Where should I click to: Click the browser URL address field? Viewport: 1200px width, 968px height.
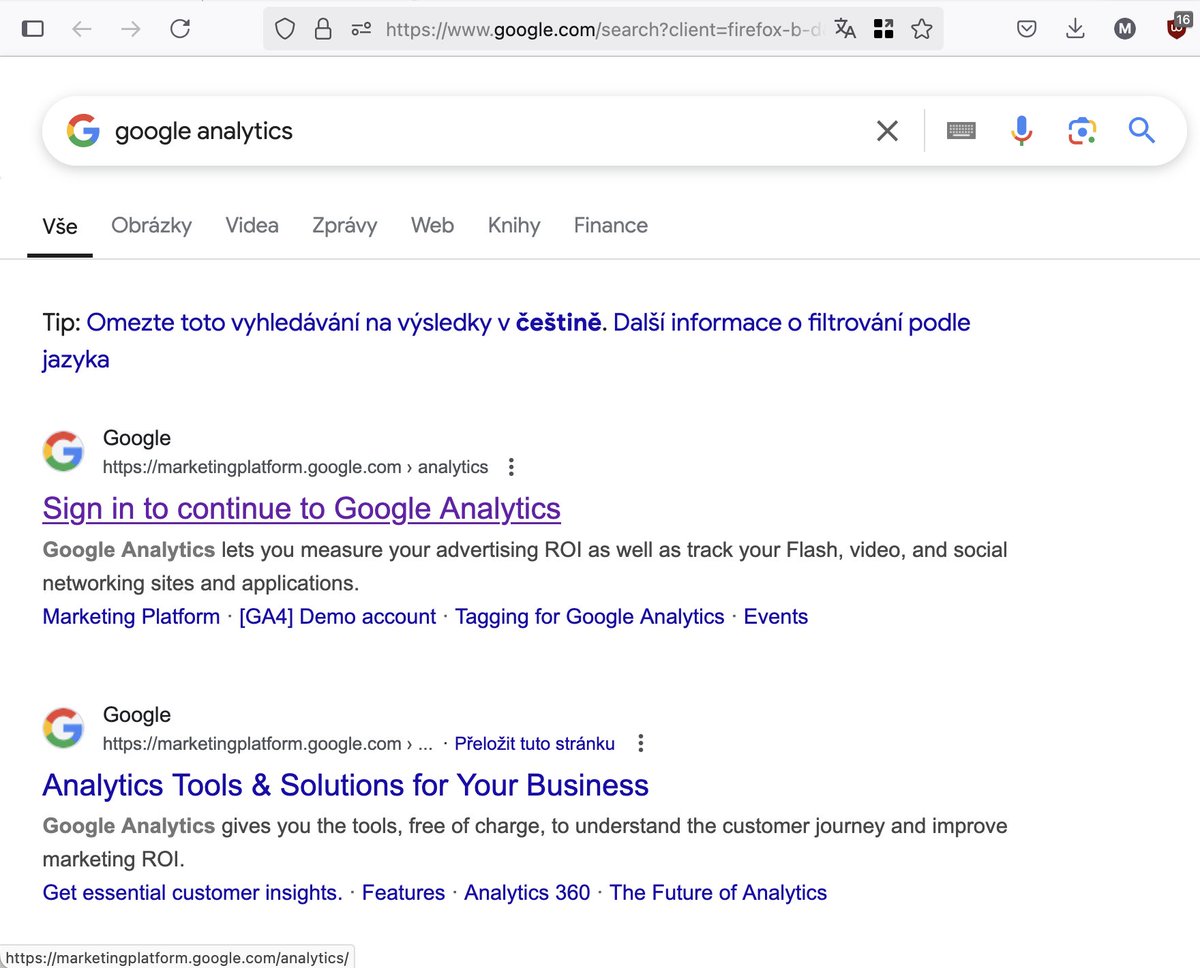603,29
